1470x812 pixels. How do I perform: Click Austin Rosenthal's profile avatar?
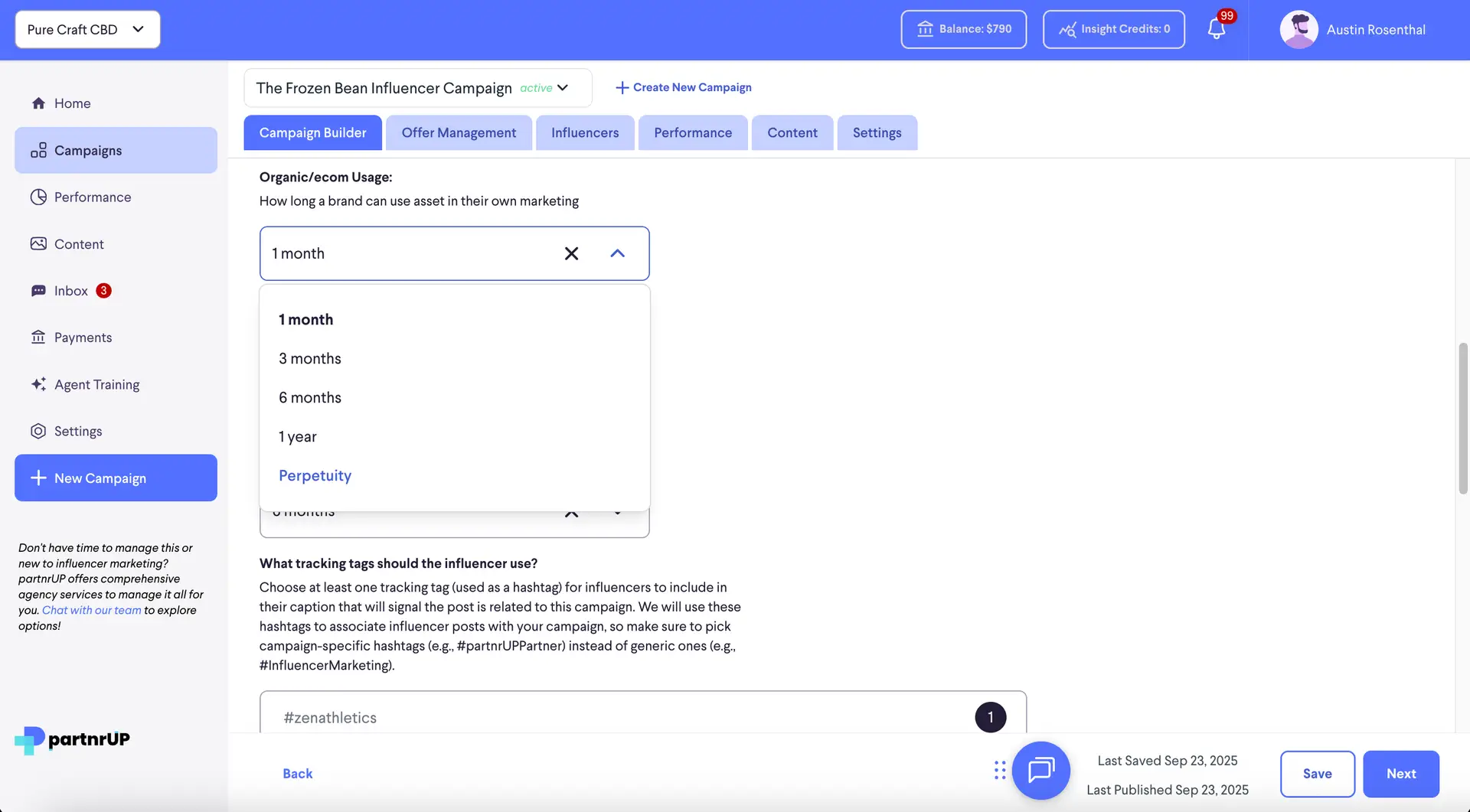(x=1298, y=29)
